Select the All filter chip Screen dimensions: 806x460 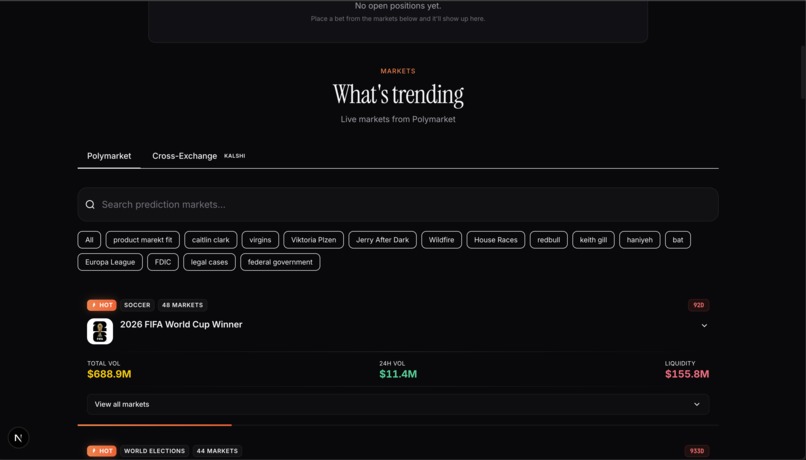click(89, 240)
